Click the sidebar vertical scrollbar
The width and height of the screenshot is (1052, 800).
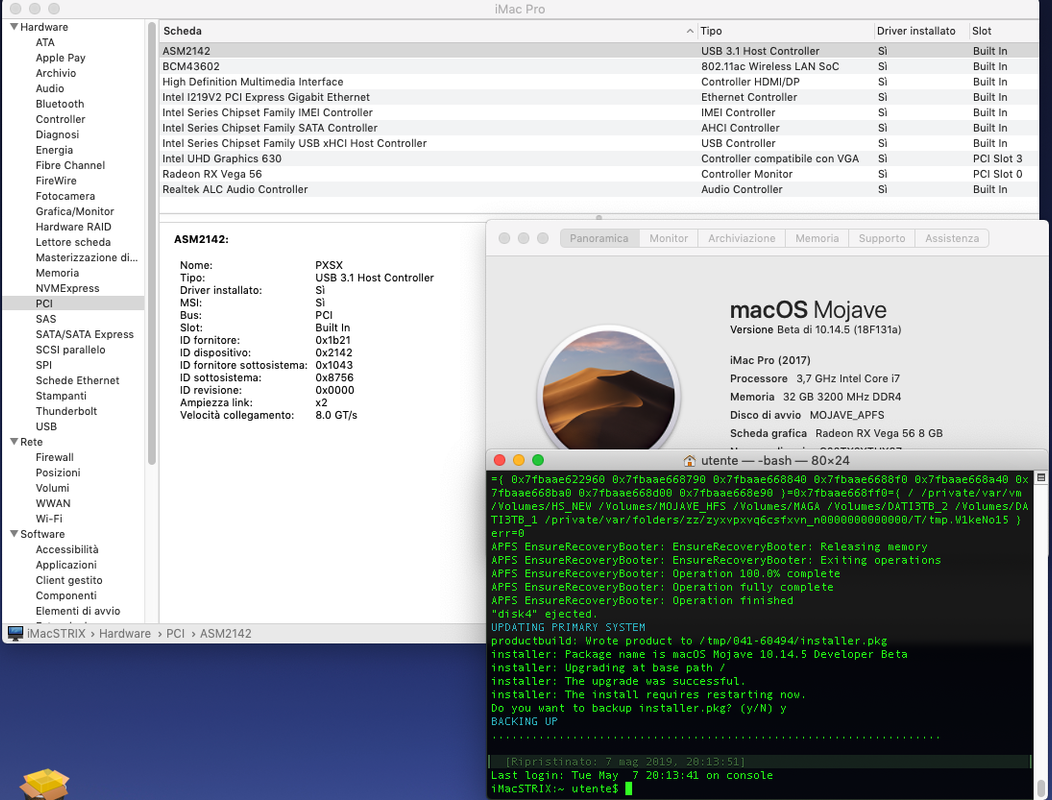tap(152, 242)
